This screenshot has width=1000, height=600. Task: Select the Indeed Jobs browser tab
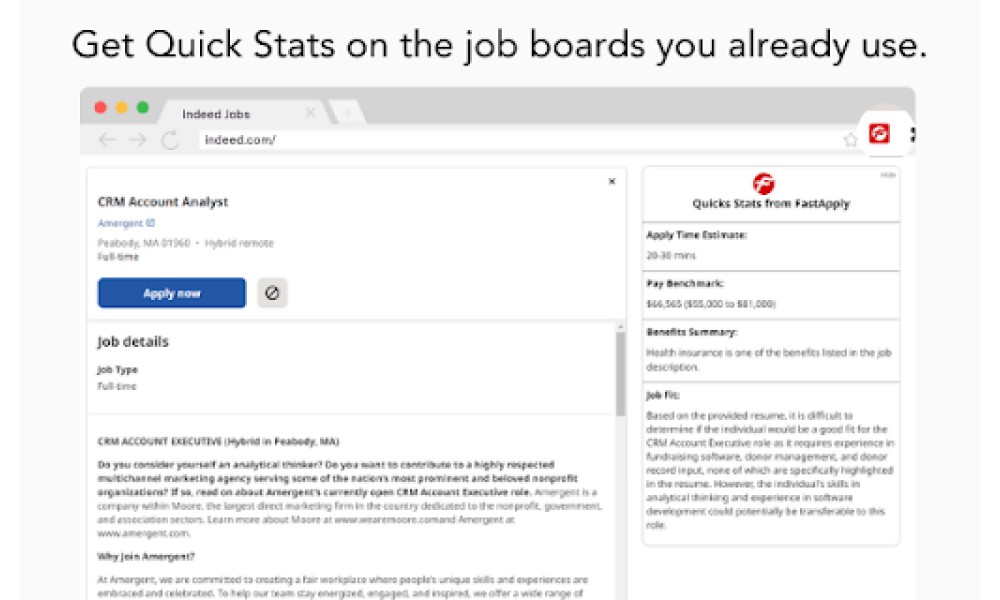pyautogui.click(x=216, y=114)
